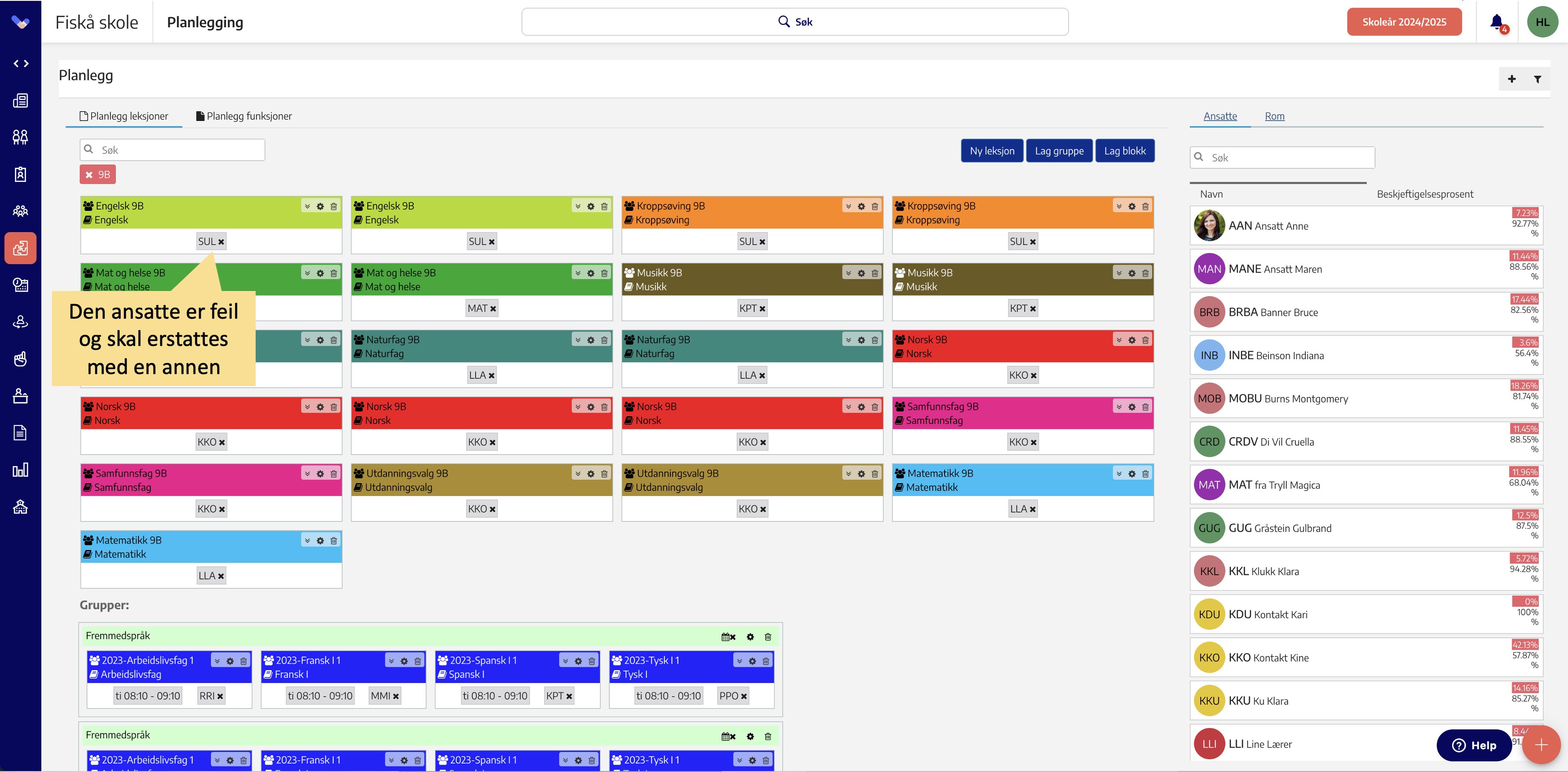Open gear on 2023-Spansk I 1 card with KPT
Viewport: 1568px width, 772px height.
[x=578, y=661]
